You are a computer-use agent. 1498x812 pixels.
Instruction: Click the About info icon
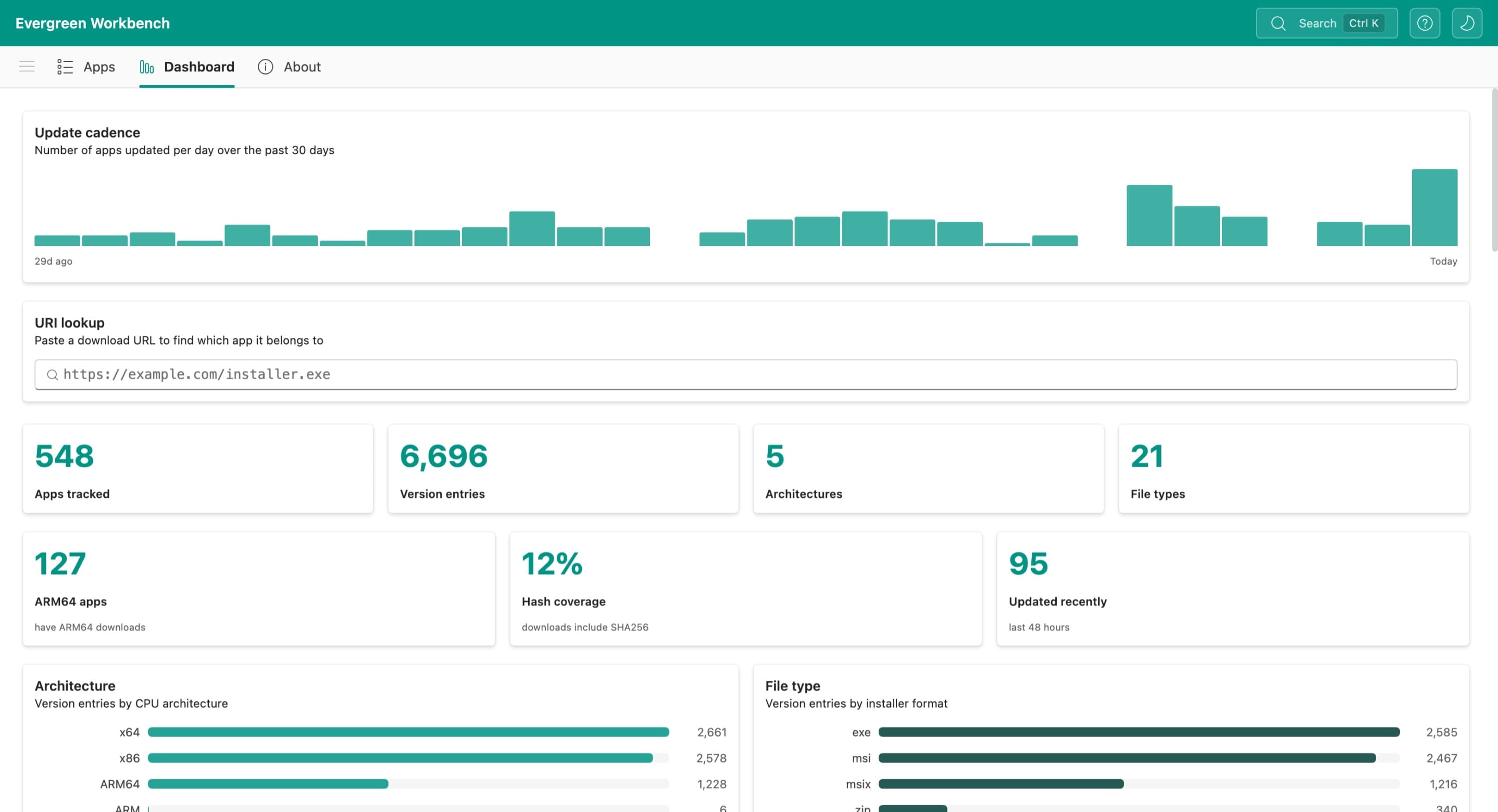[x=265, y=66]
